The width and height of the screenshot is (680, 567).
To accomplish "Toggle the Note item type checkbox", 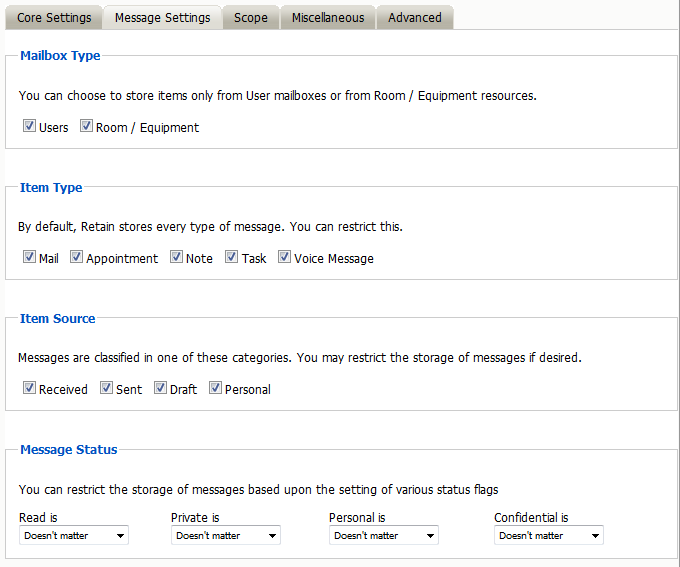I will tap(176, 258).
